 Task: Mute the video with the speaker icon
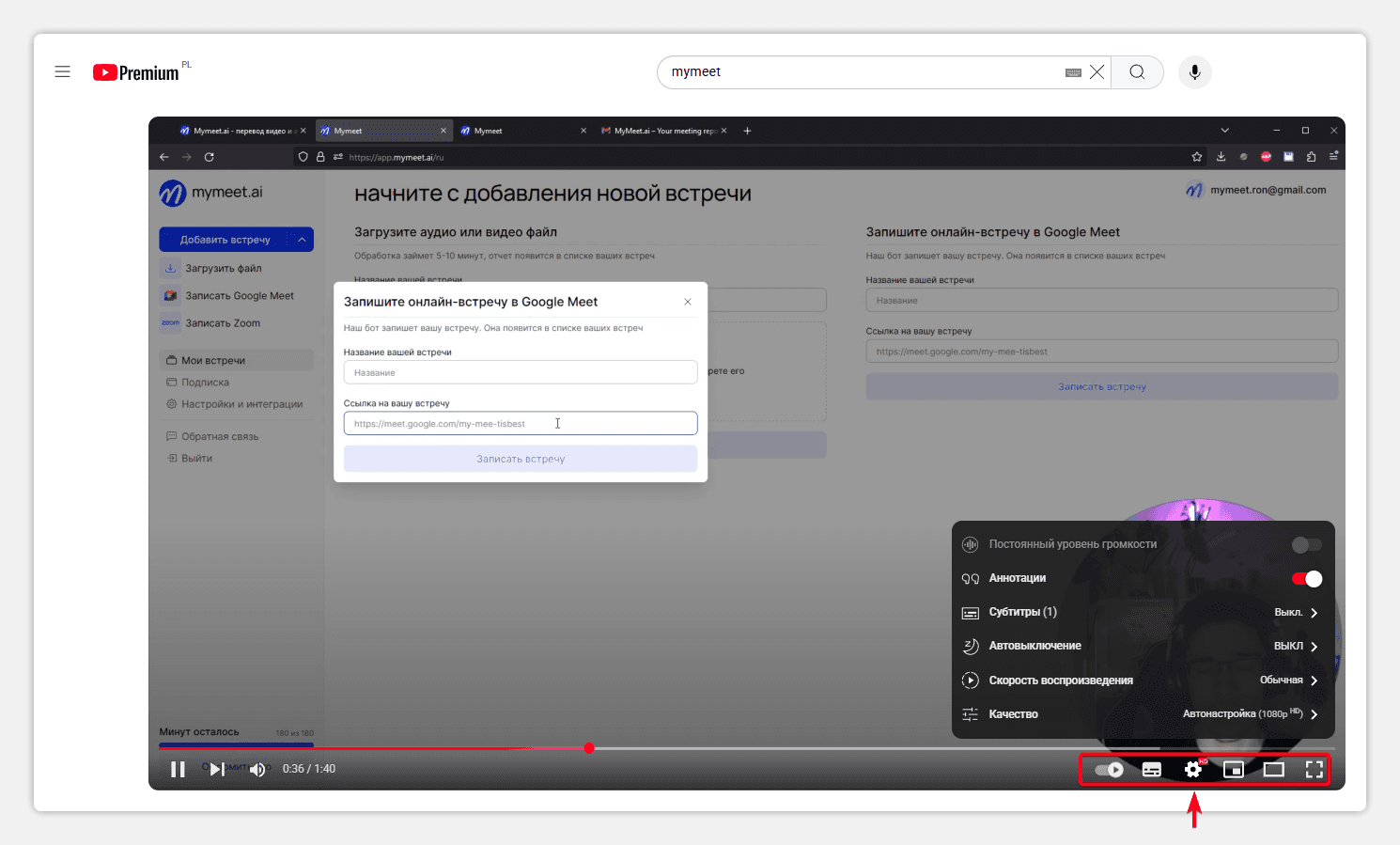pos(257,769)
